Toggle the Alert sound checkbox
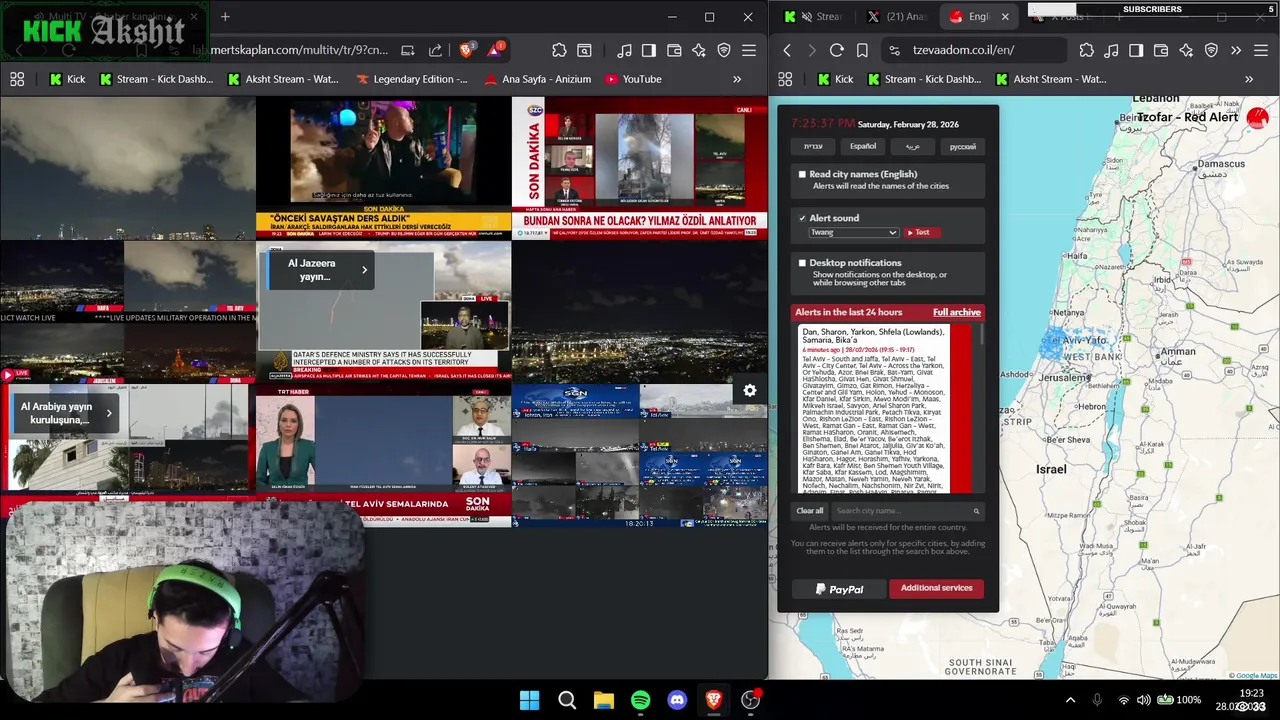1280x720 pixels. pos(802,218)
